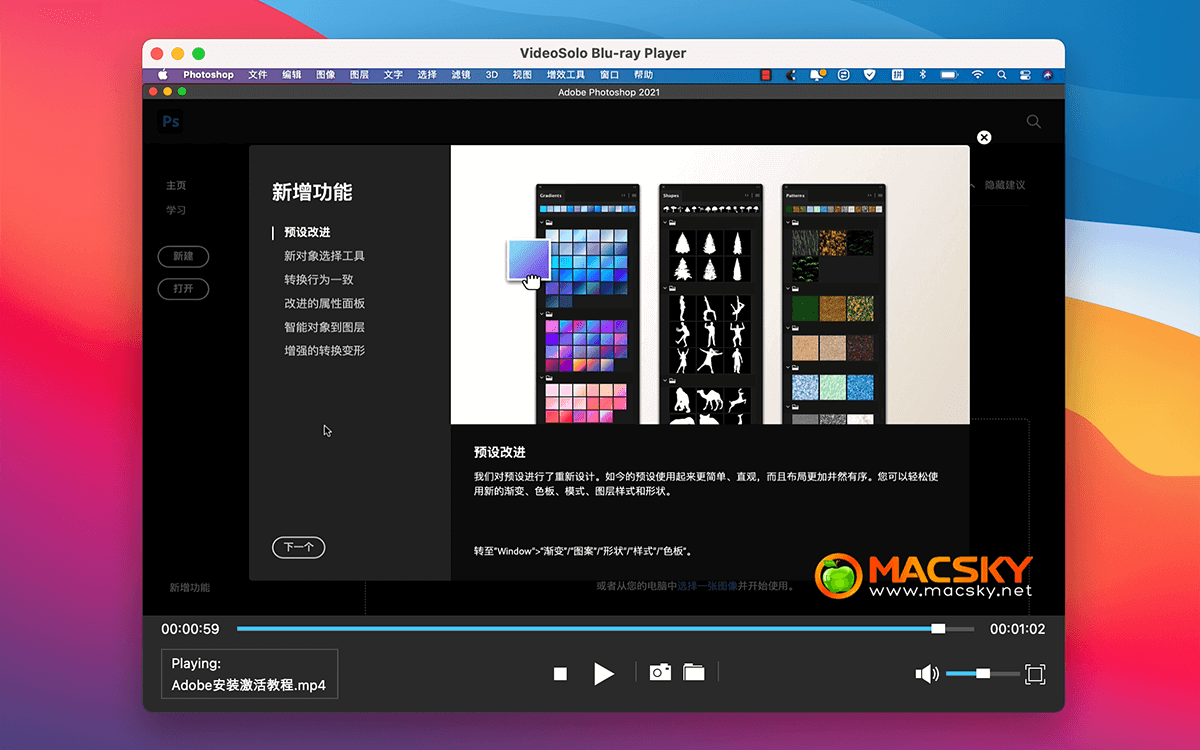This screenshot has height=750, width=1200.
Task: Open the 编辑 menu
Action: point(292,75)
